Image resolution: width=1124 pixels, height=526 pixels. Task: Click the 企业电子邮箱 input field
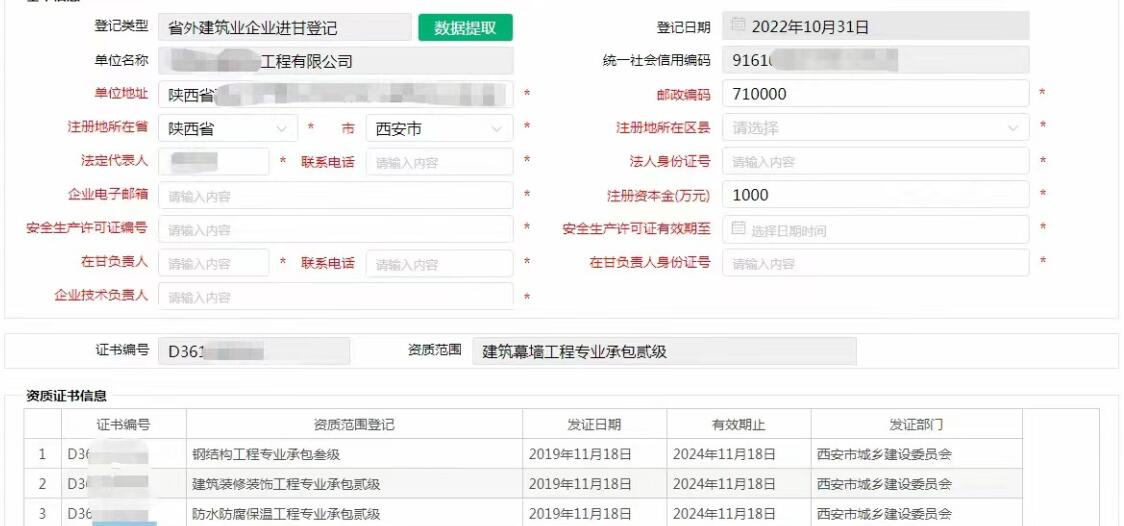click(335, 196)
